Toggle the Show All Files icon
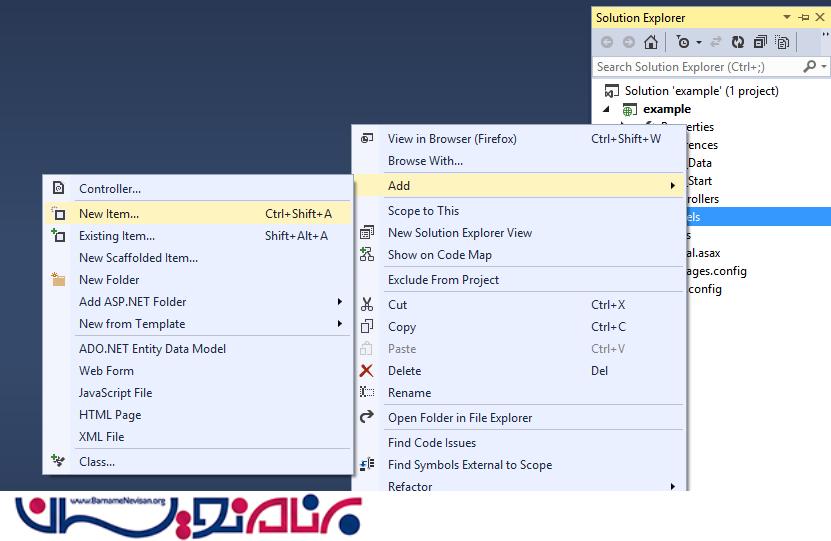Image resolution: width=831 pixels, height=541 pixels. [x=782, y=42]
